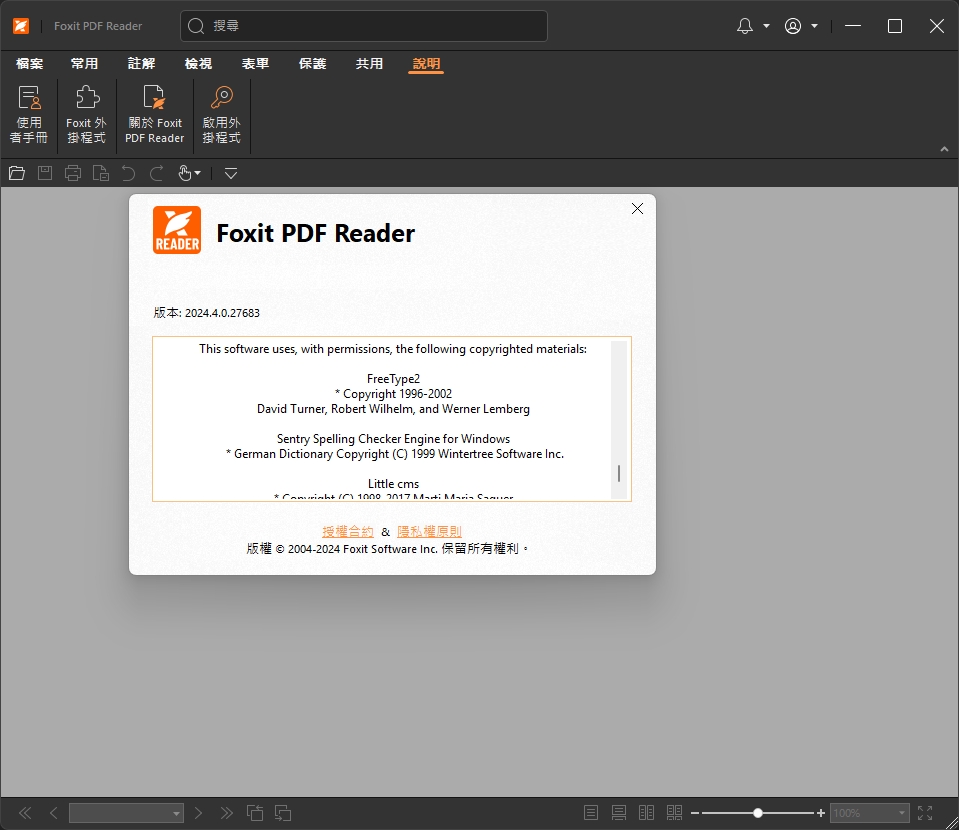Image resolution: width=959 pixels, height=830 pixels.
Task: Click the David Turner, Robert Wilhelm credits line
Action: tap(393, 409)
